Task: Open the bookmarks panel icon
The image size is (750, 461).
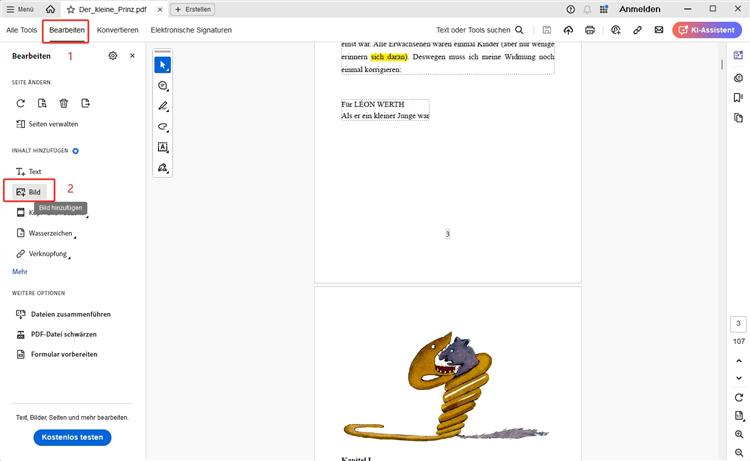Action: [x=738, y=98]
